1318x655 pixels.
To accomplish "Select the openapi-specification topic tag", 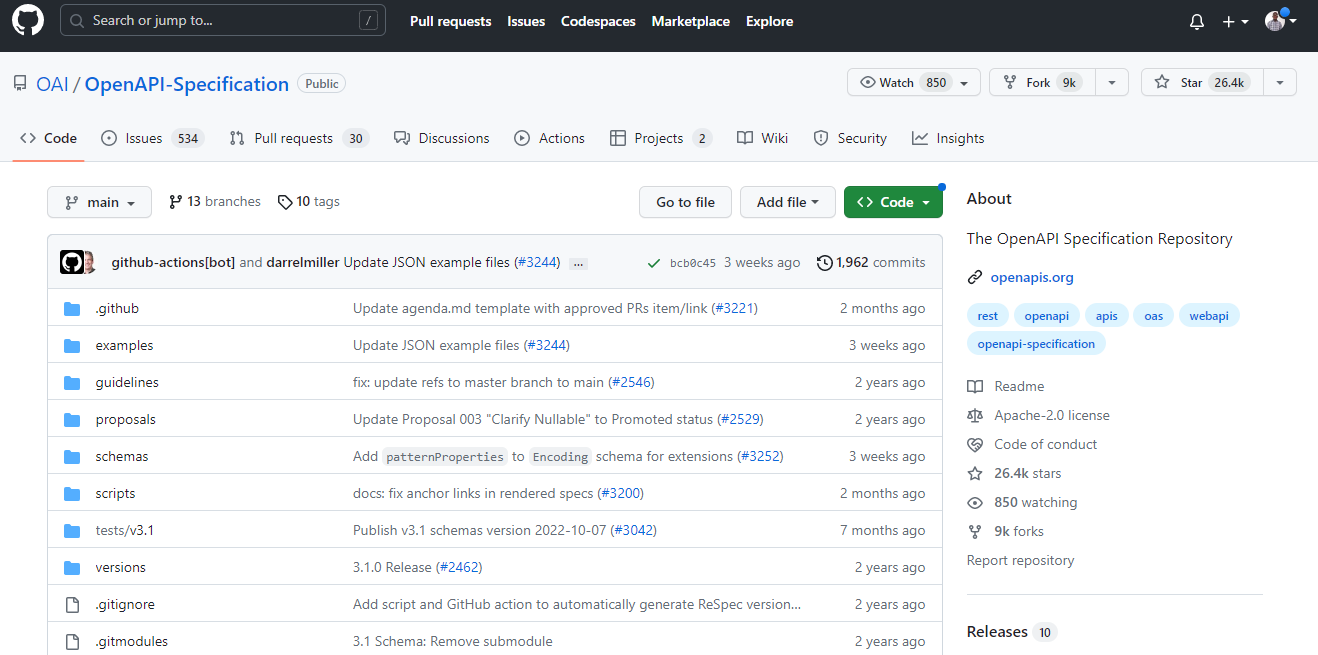I will [x=1036, y=343].
